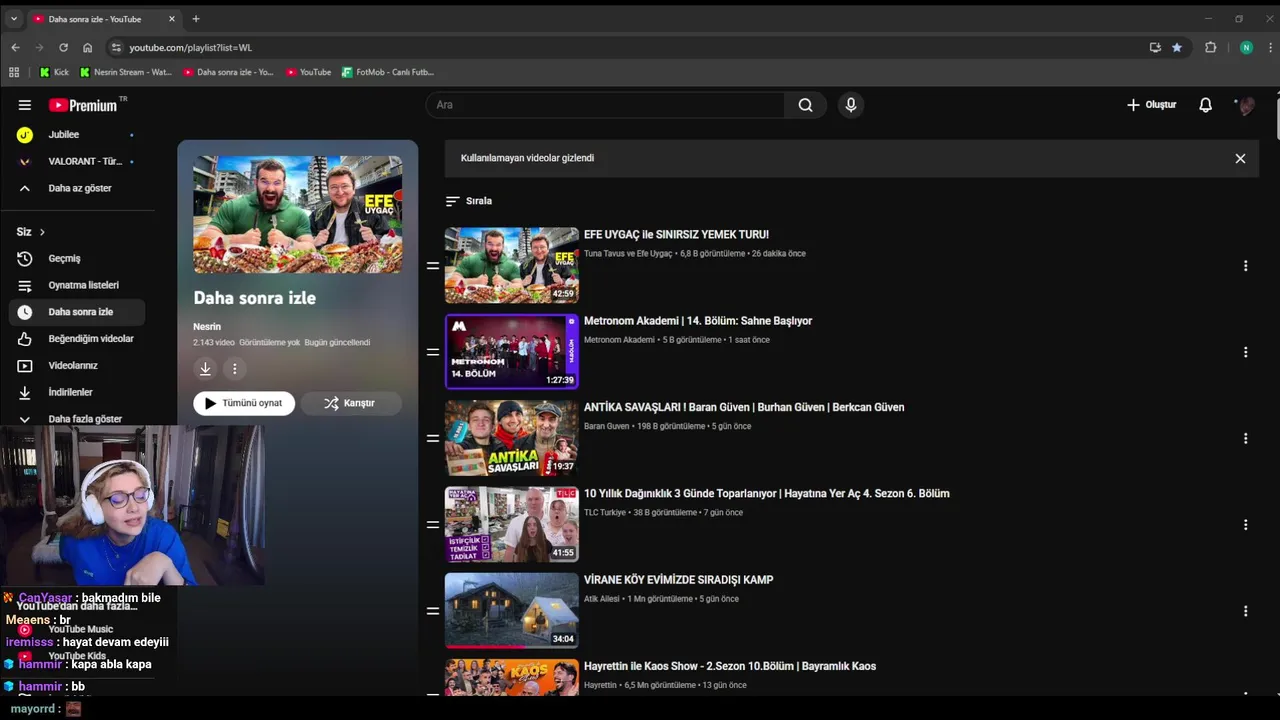Screen dimensions: 1280x720
Task: Reload the page in browser toolbar
Action: coord(63,47)
